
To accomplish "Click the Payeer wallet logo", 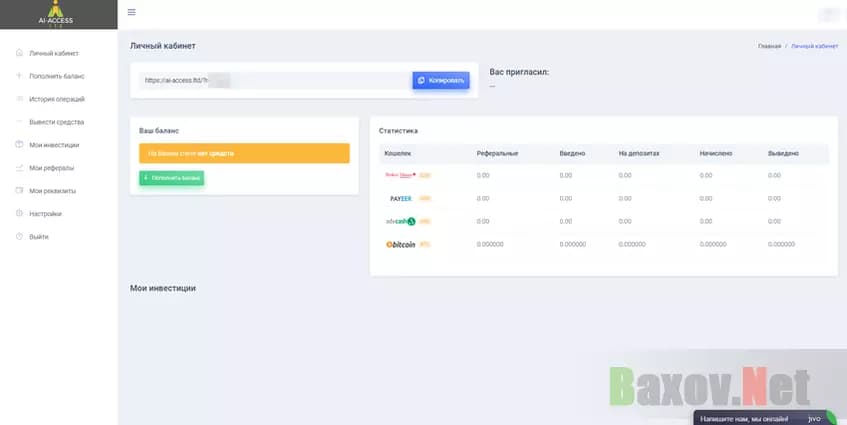I will coord(401,198).
